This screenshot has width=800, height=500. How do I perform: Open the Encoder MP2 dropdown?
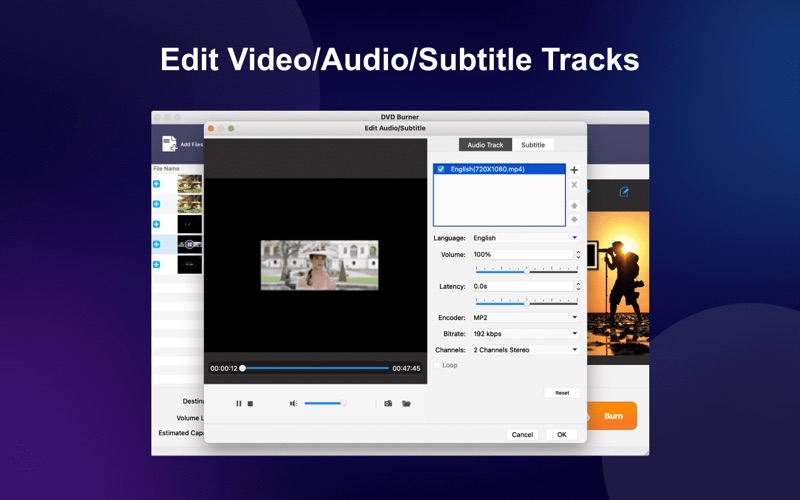(x=525, y=318)
